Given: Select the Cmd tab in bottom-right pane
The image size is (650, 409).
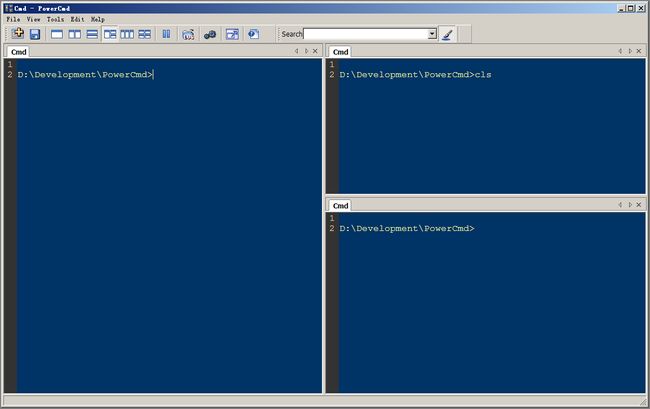Looking at the screenshot, I should (340, 206).
